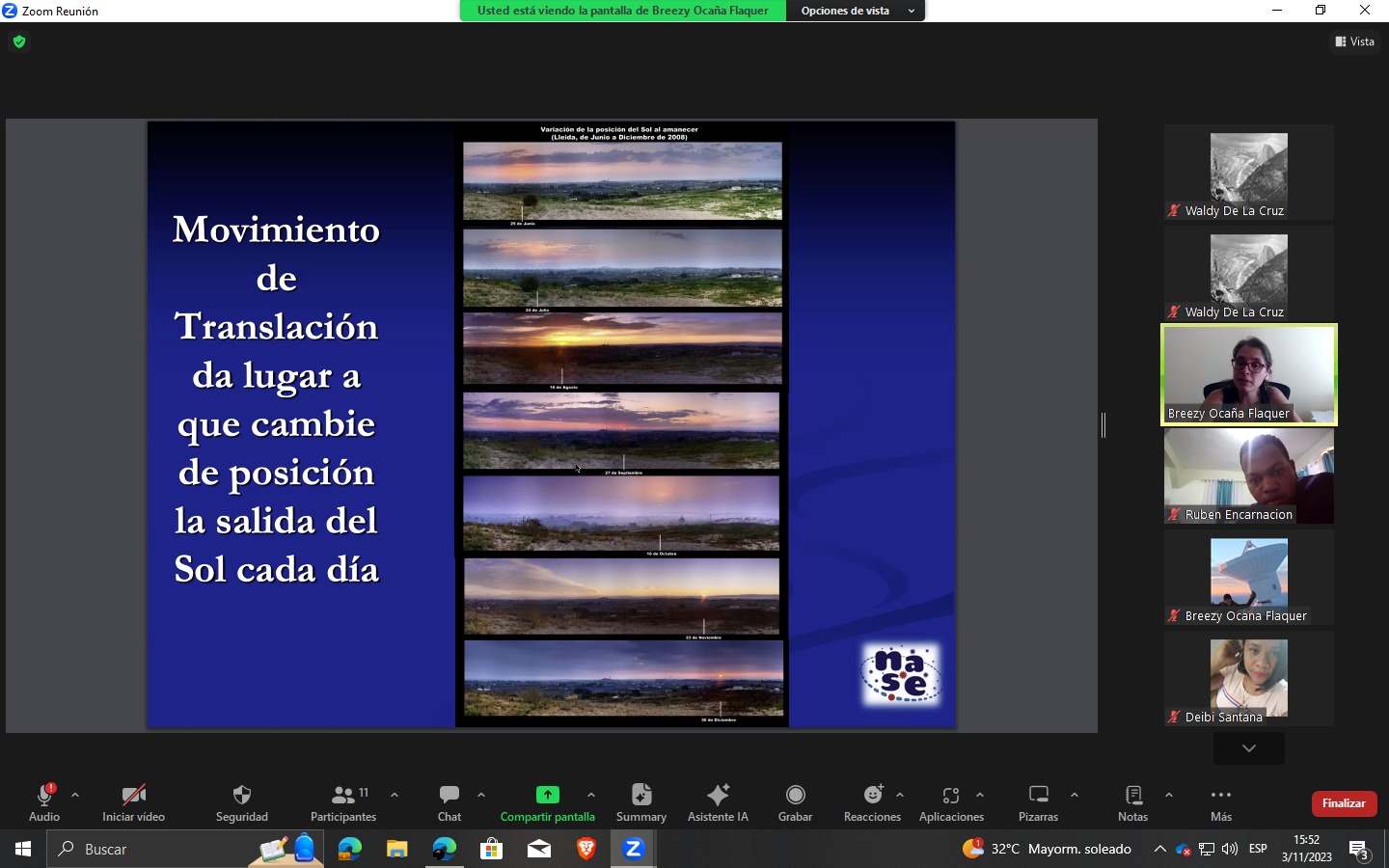Select second Waldy De La Cruz thumbnail
Viewport: 1389px width, 868px height.
pyautogui.click(x=1249, y=274)
